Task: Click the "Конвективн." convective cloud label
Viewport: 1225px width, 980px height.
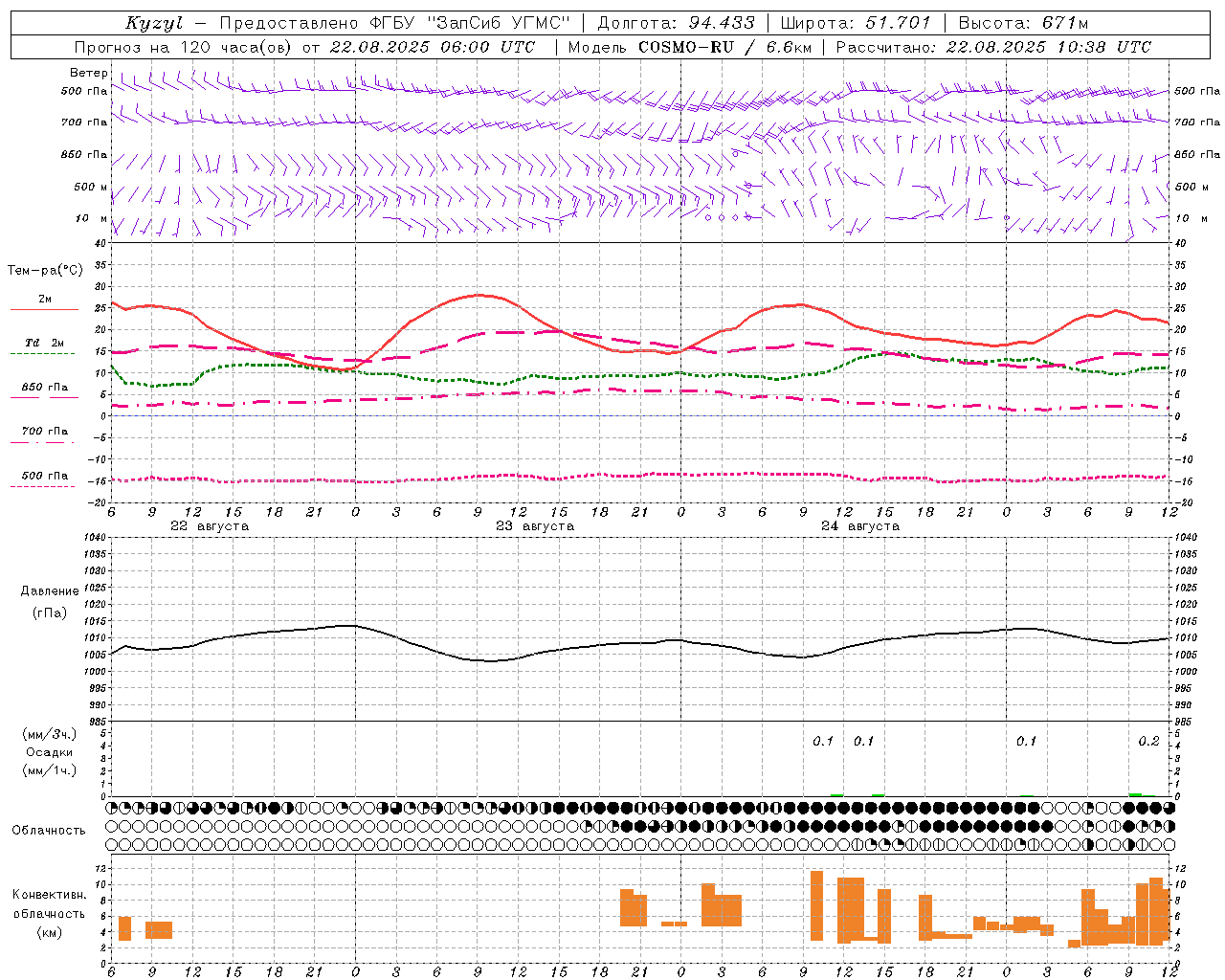Action: [x=49, y=894]
